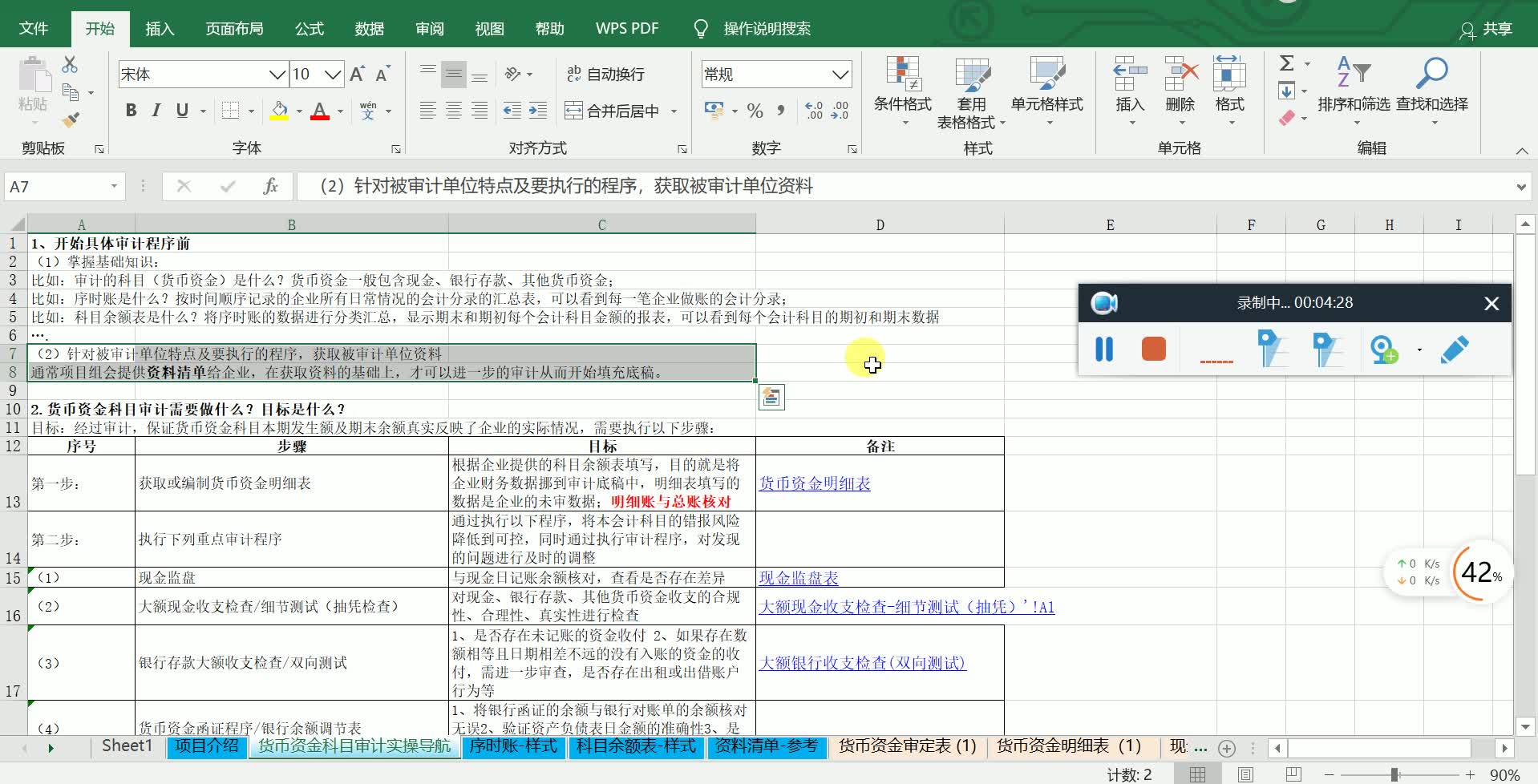Toggle middle vertical alignment
Screen dimensions: 1538x784
point(454,74)
